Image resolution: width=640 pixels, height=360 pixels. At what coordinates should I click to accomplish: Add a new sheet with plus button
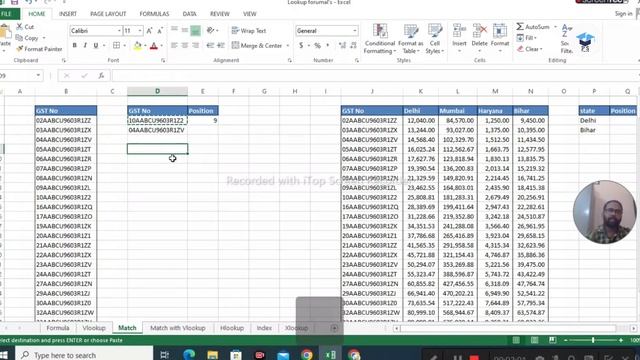point(334,328)
